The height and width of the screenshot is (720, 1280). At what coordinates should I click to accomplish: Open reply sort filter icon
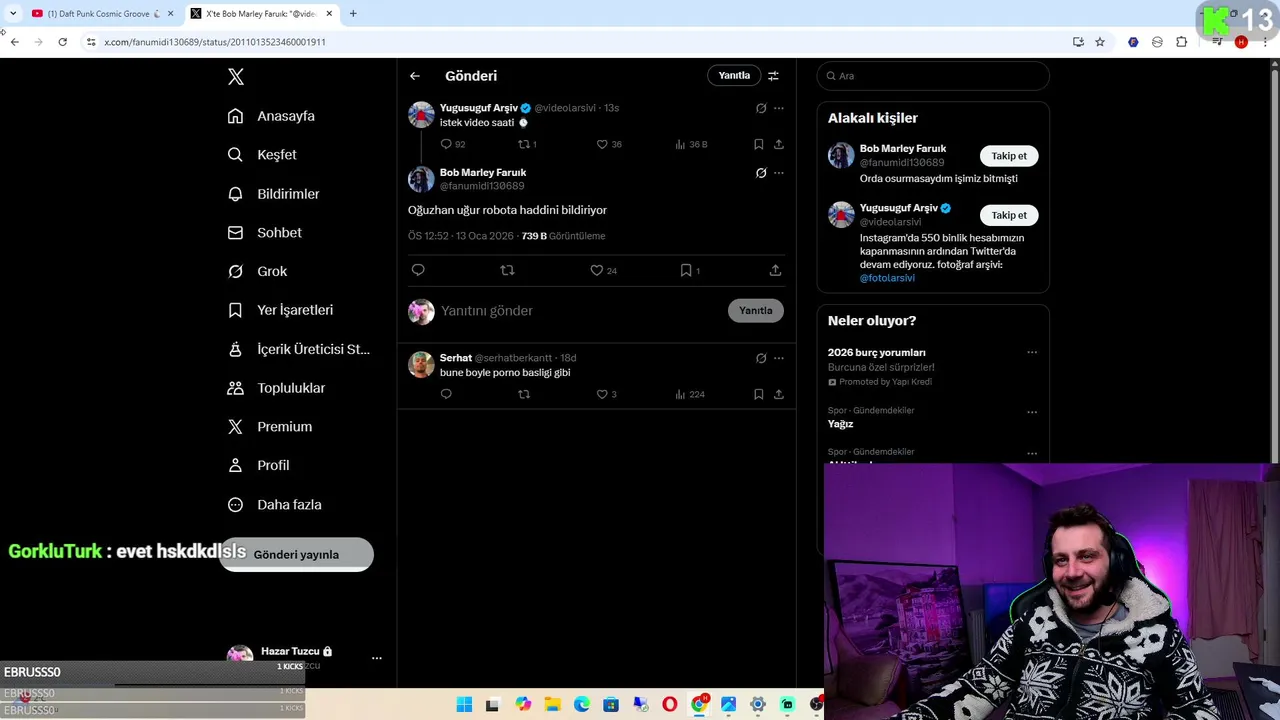click(x=773, y=76)
